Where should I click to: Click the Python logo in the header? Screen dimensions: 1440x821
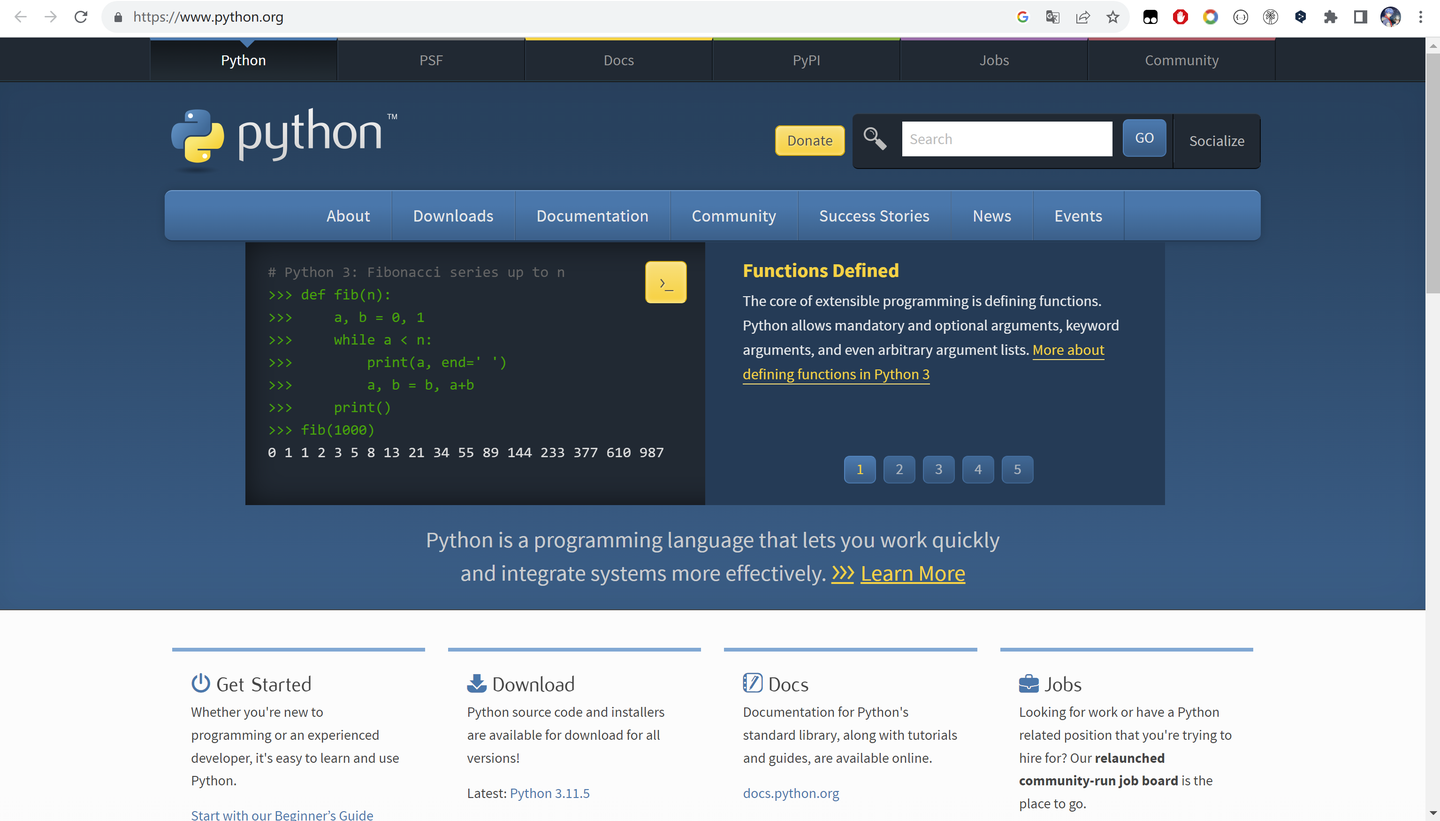[283, 138]
